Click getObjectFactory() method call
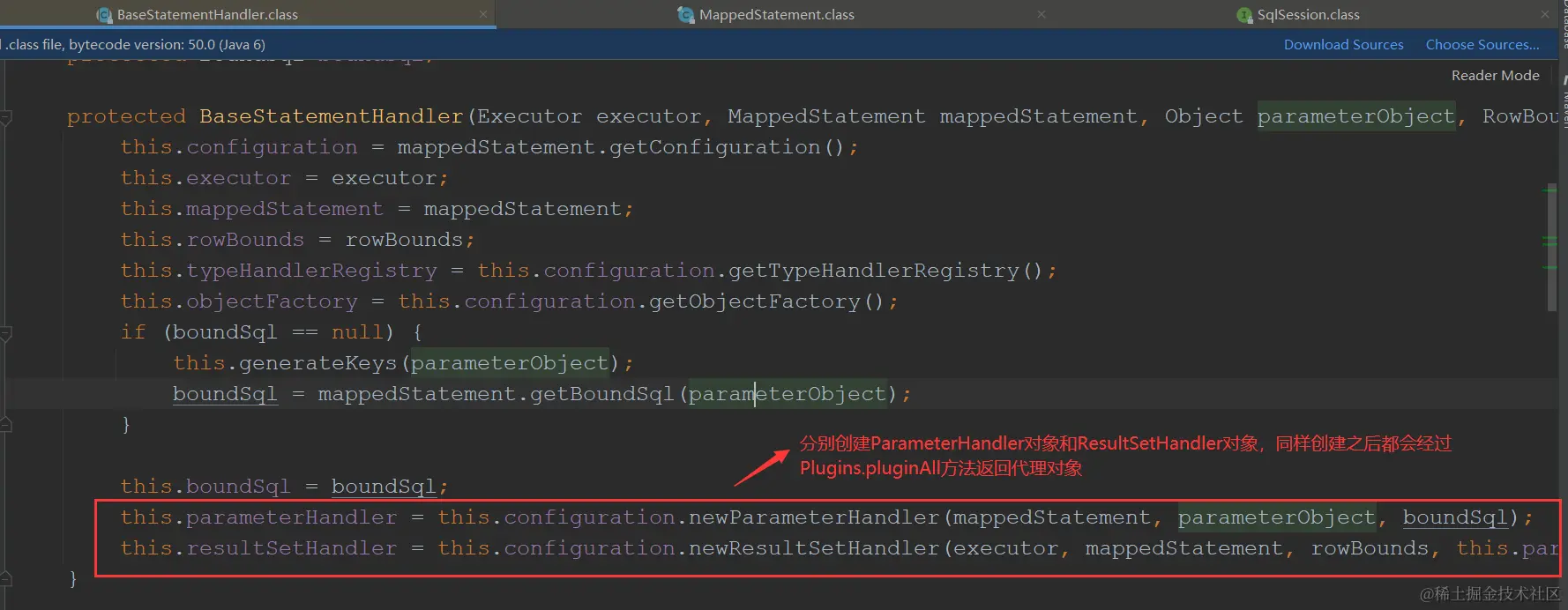The width and height of the screenshot is (1568, 610). pos(765,301)
